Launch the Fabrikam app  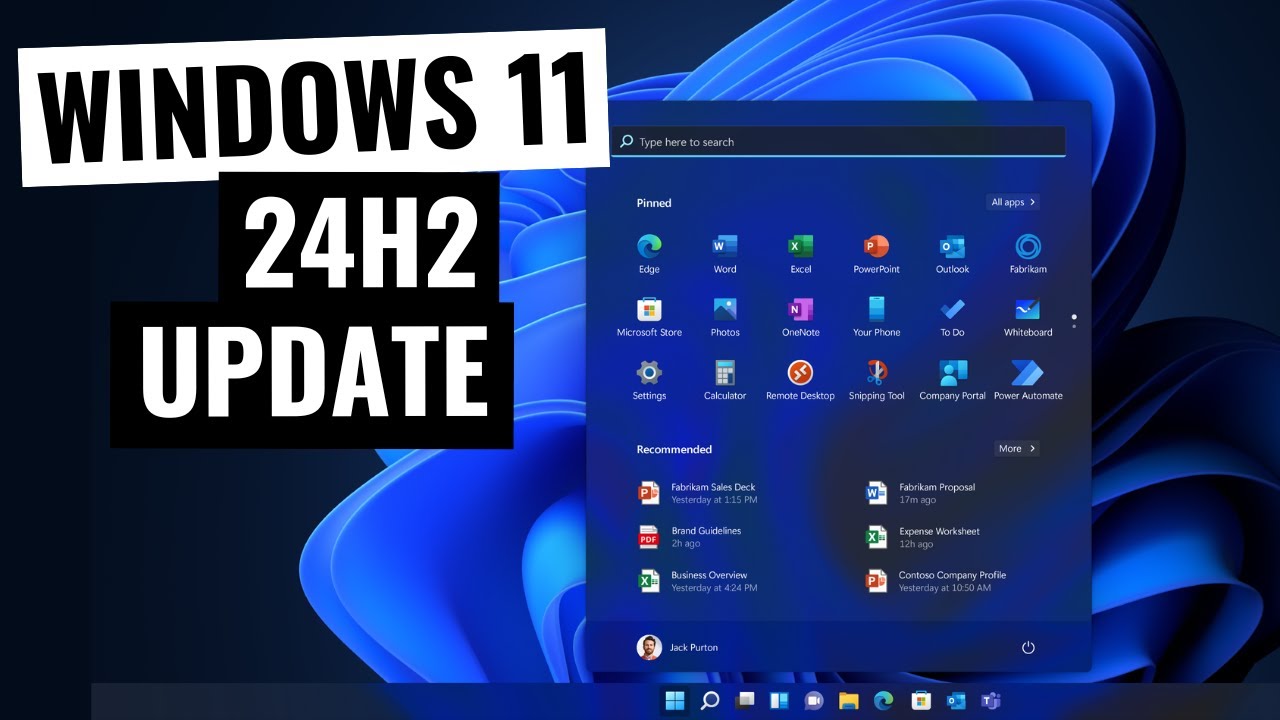(x=1028, y=253)
